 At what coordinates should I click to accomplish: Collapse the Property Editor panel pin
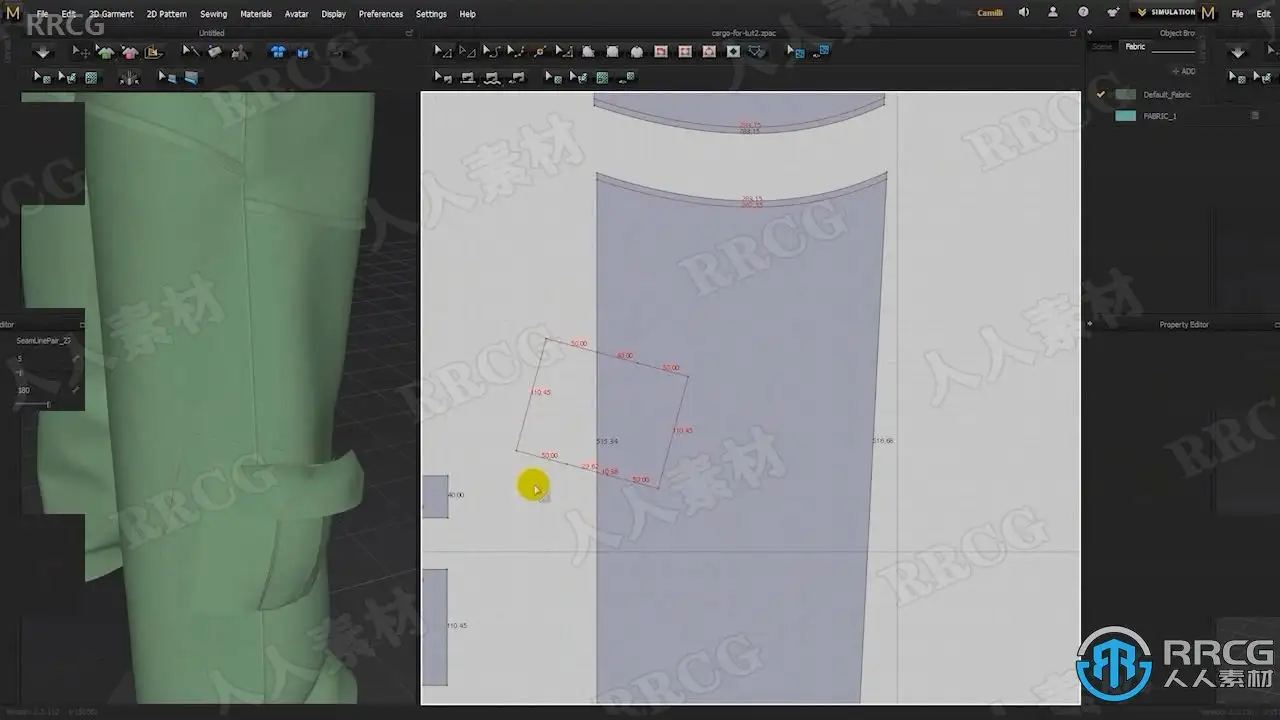click(1091, 325)
